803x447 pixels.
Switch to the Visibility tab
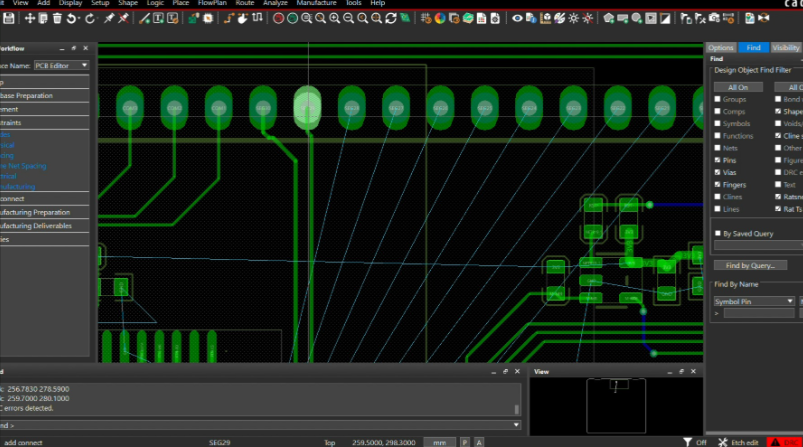click(x=786, y=48)
